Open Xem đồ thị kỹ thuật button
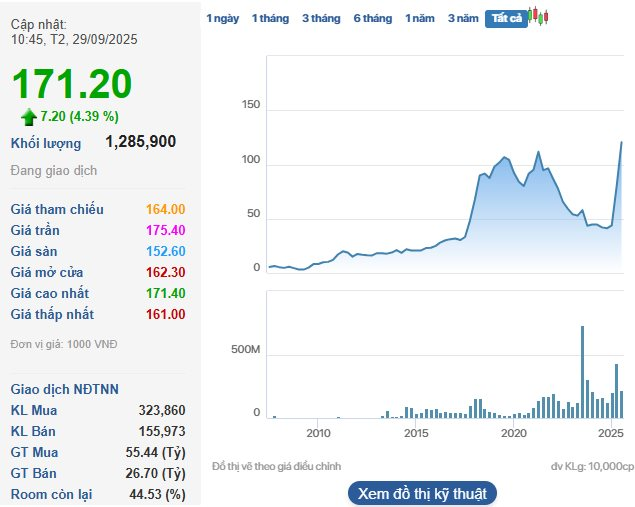 tap(422, 493)
